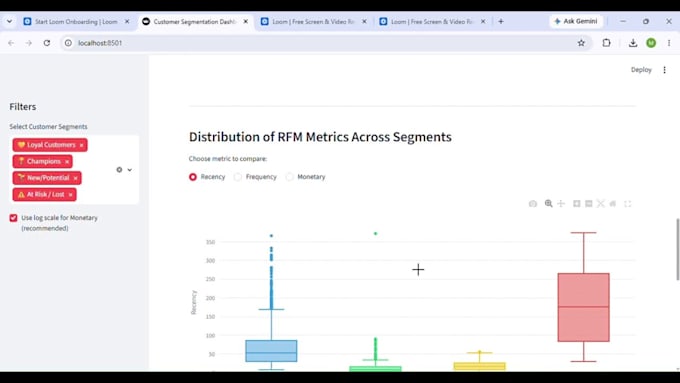The height and width of the screenshot is (383, 680).
Task: Click the Ask Gemini button
Action: (x=576, y=21)
